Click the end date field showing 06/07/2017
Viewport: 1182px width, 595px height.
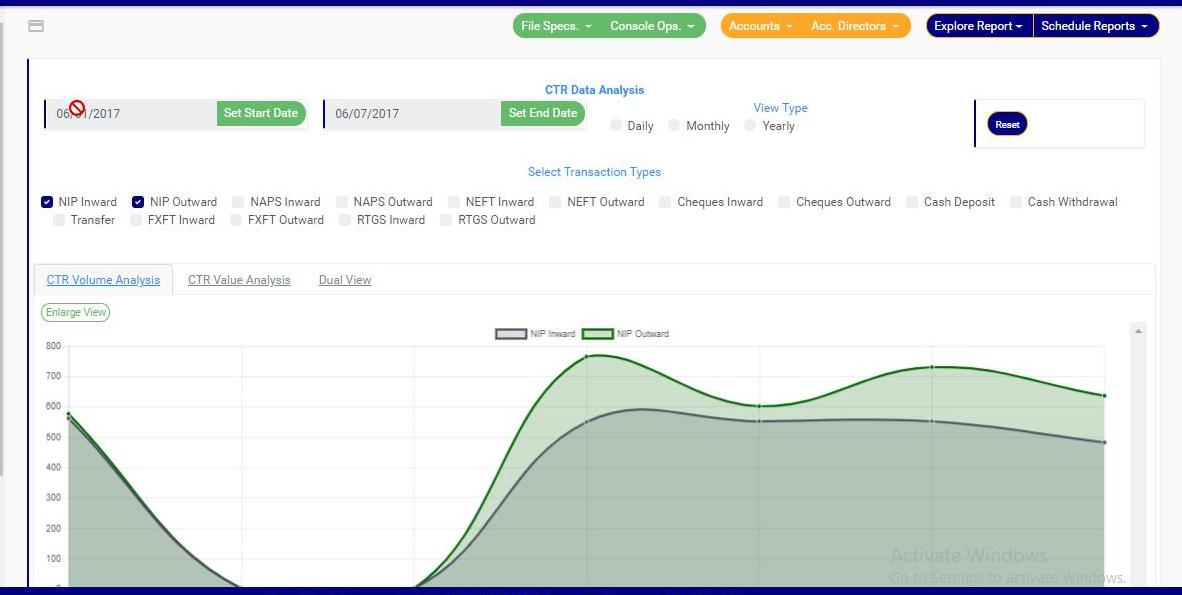[x=412, y=114]
